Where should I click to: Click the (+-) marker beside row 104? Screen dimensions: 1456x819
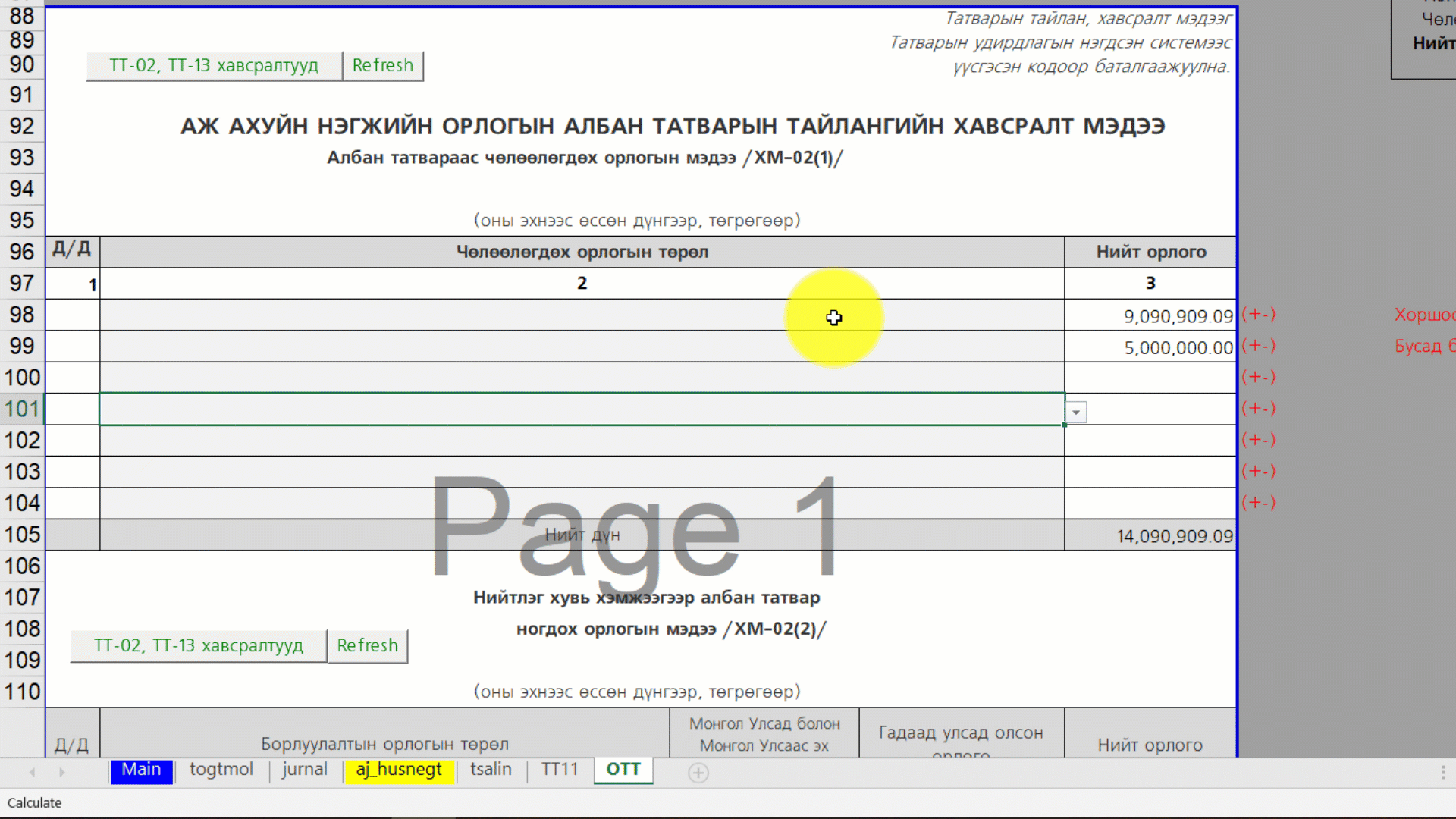click(1258, 503)
